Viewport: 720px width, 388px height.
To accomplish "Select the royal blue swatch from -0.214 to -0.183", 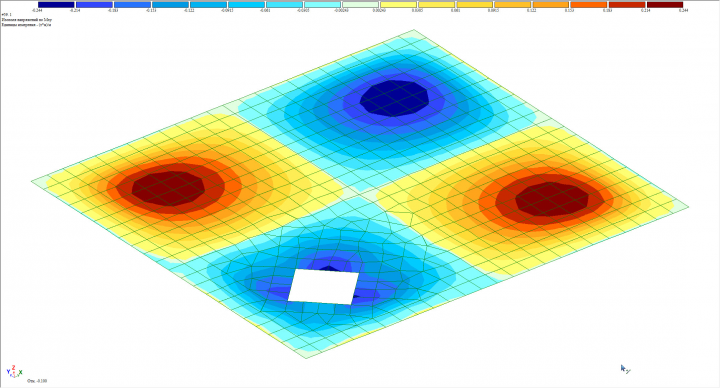I will click(x=94, y=5).
